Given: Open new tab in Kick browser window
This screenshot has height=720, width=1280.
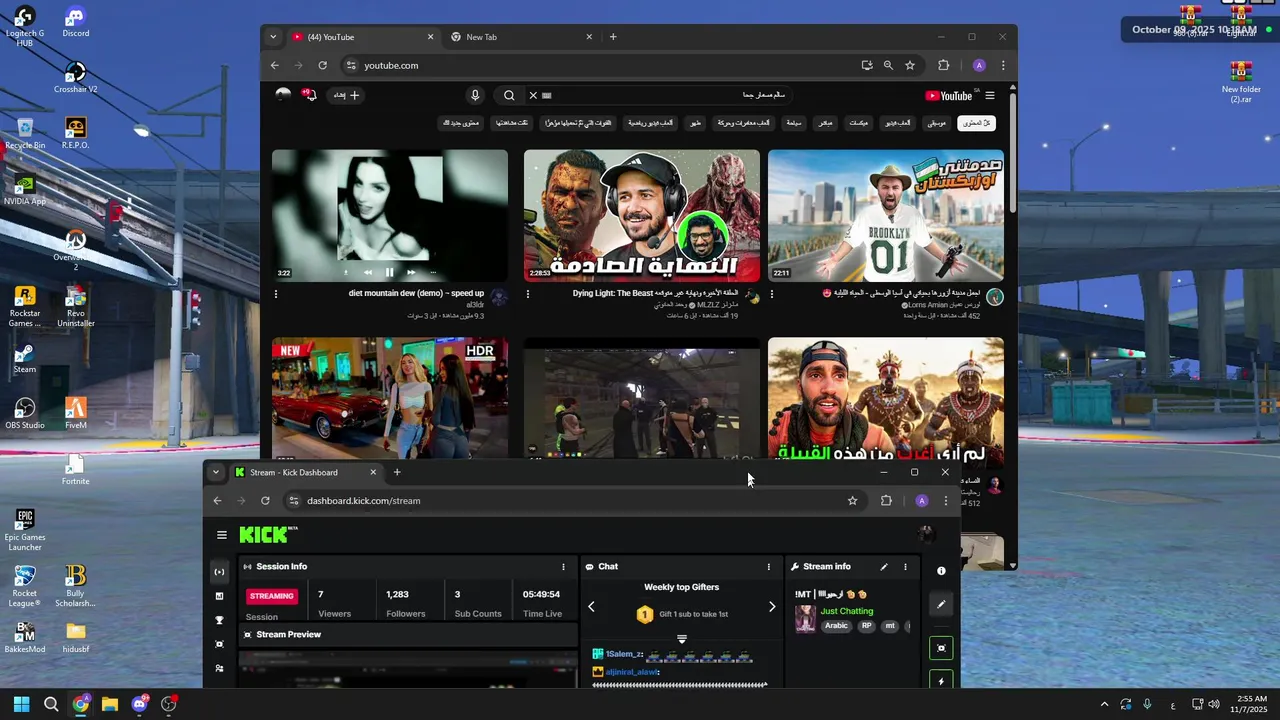Looking at the screenshot, I should [x=397, y=472].
